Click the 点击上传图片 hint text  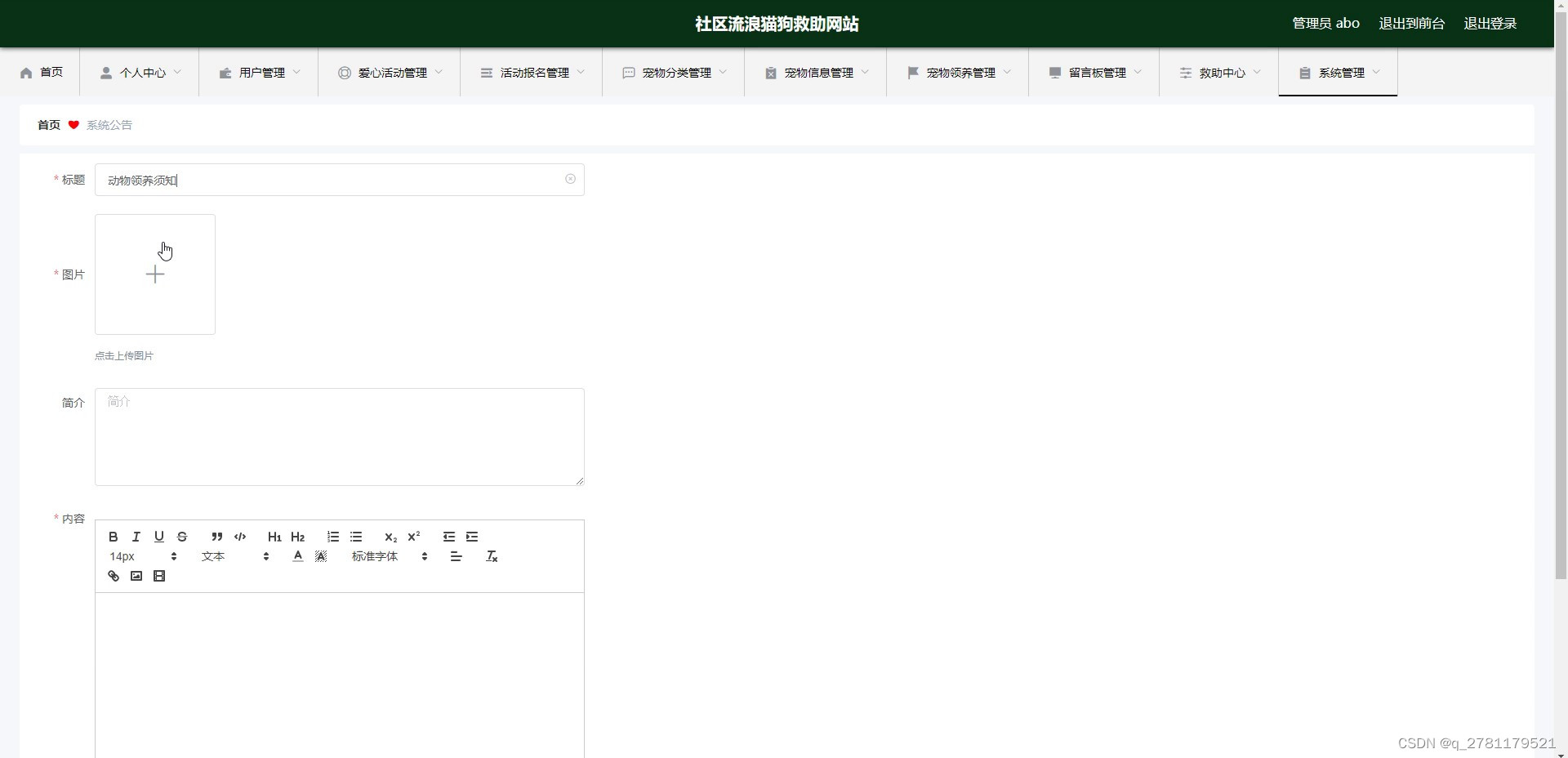[x=124, y=356]
